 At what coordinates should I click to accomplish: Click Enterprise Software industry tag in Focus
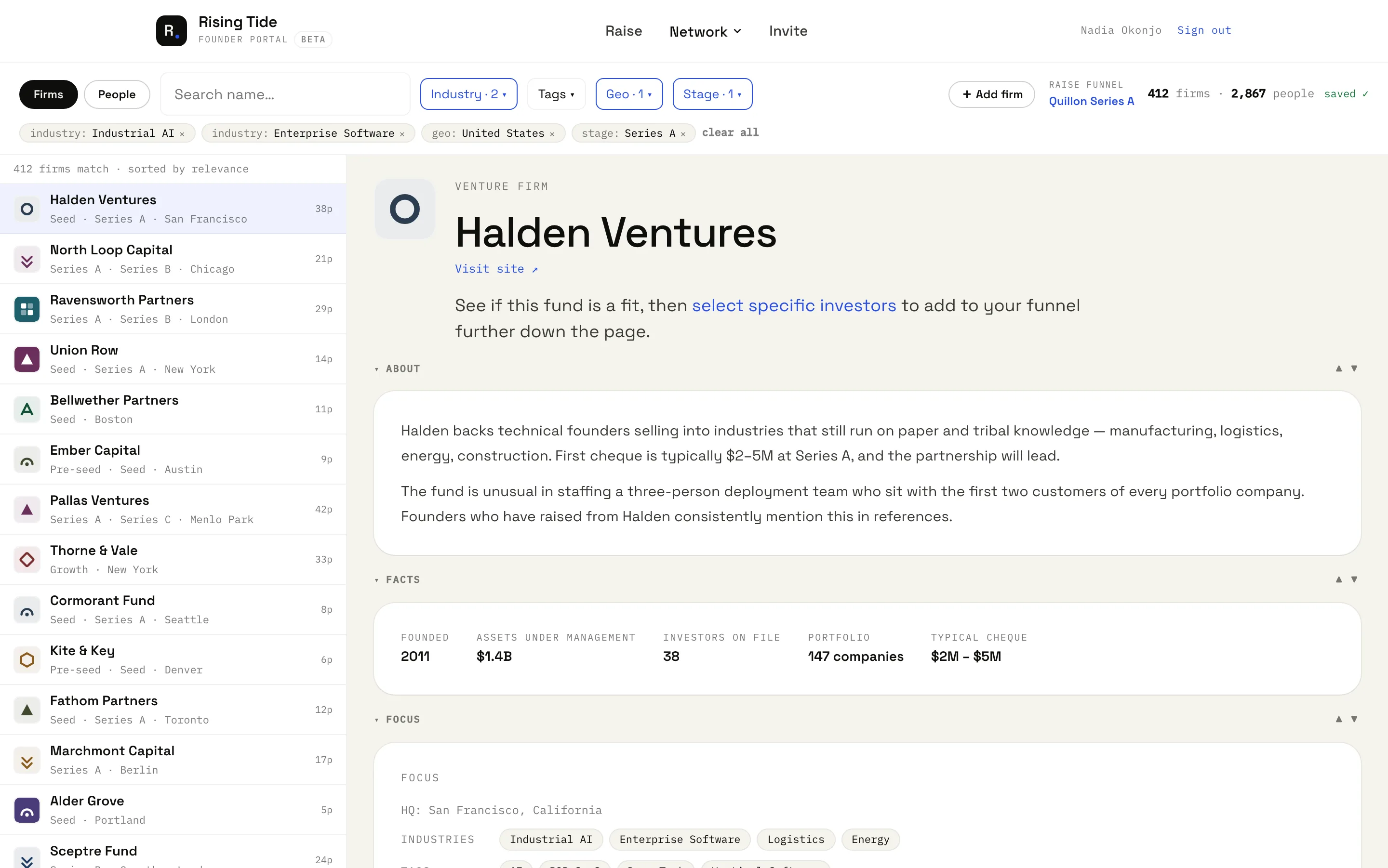click(x=680, y=839)
